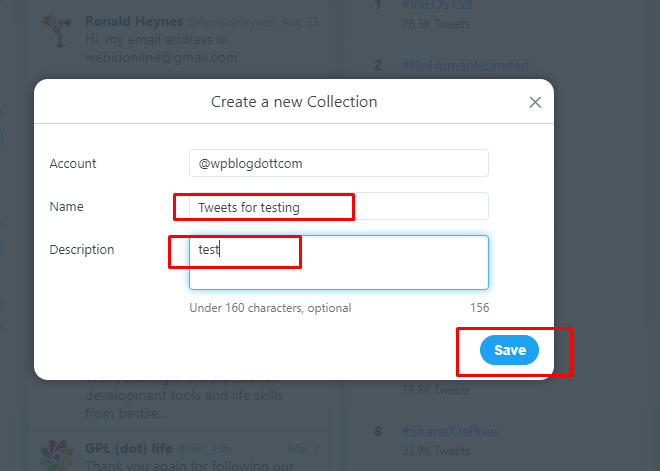660x471 pixels.
Task: Open the Aug 23 tweet timestamp
Action: [300, 22]
